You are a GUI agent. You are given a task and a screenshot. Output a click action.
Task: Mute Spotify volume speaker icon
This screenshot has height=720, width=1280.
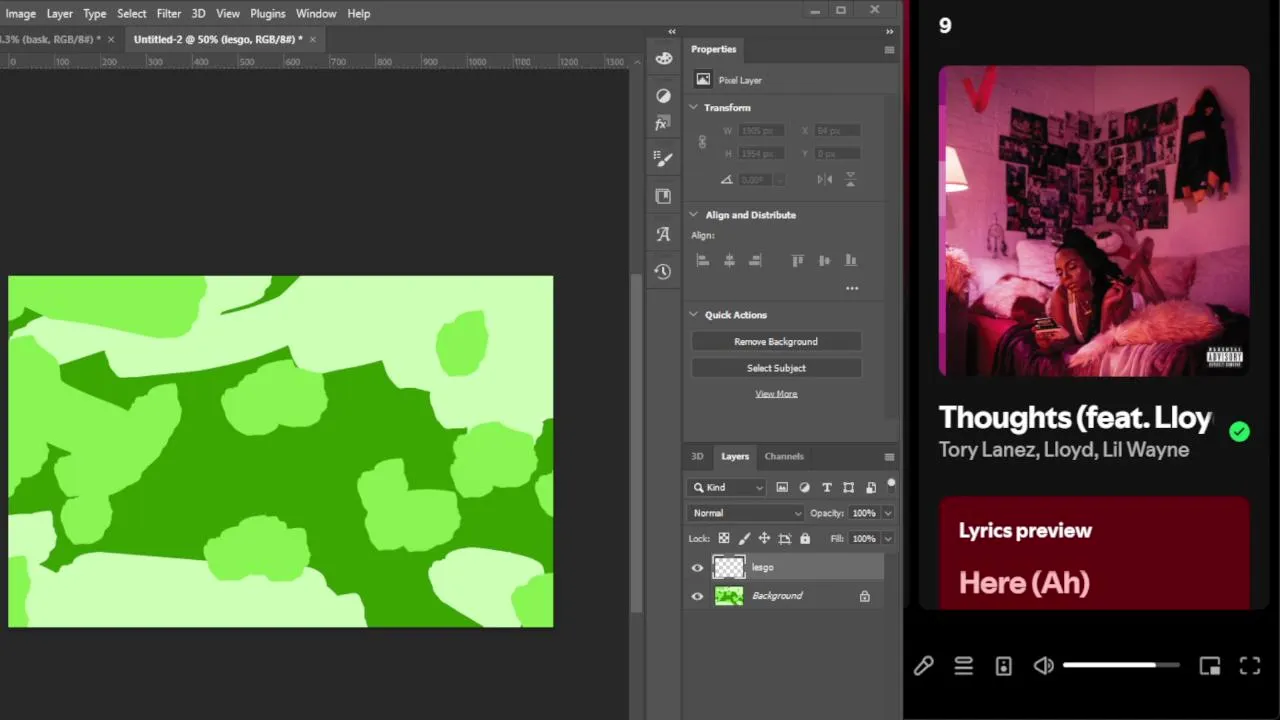click(1044, 666)
